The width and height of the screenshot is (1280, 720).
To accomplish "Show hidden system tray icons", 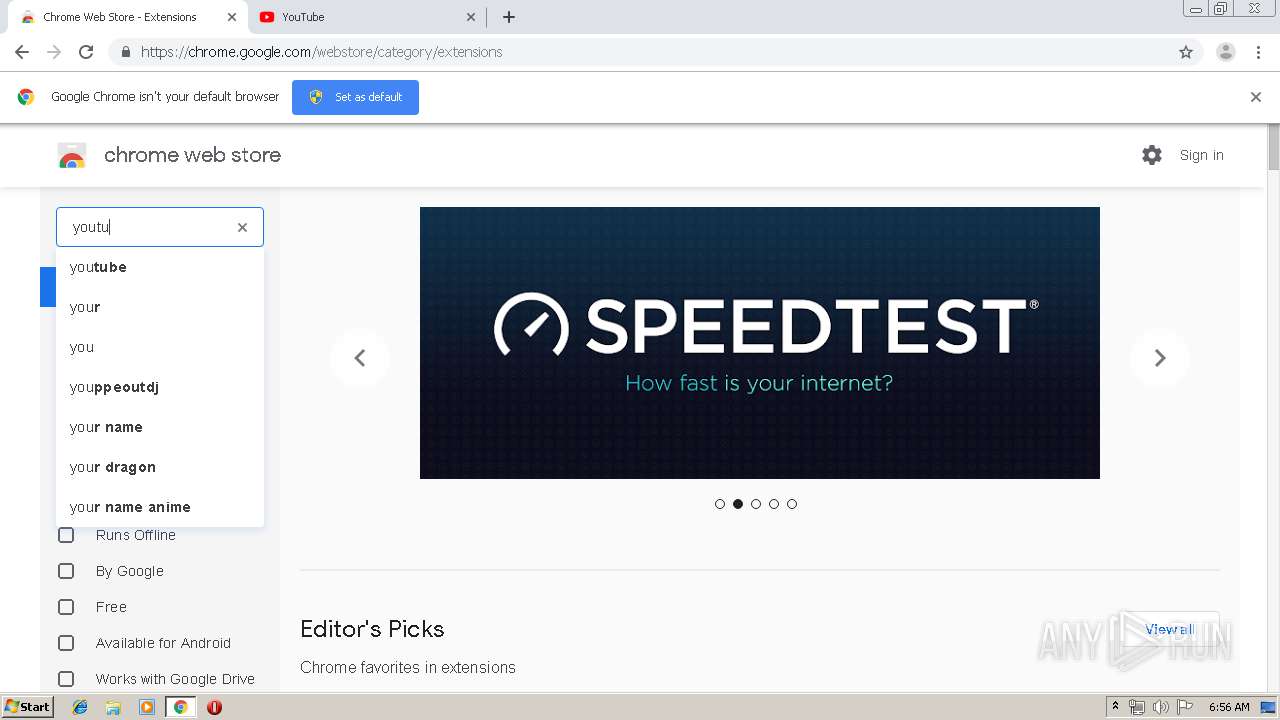I will (1116, 707).
